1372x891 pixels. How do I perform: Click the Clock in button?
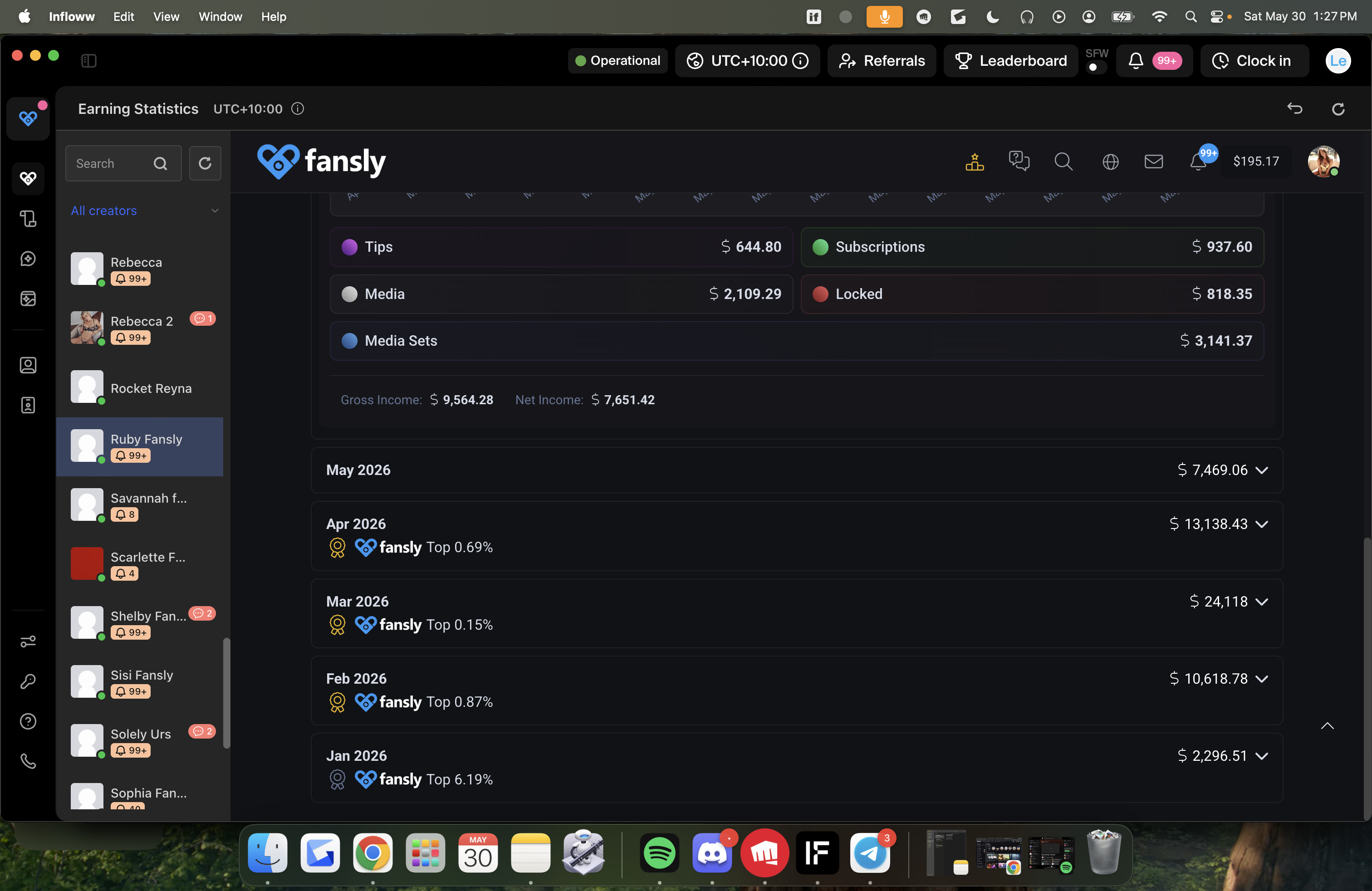pyautogui.click(x=1254, y=60)
